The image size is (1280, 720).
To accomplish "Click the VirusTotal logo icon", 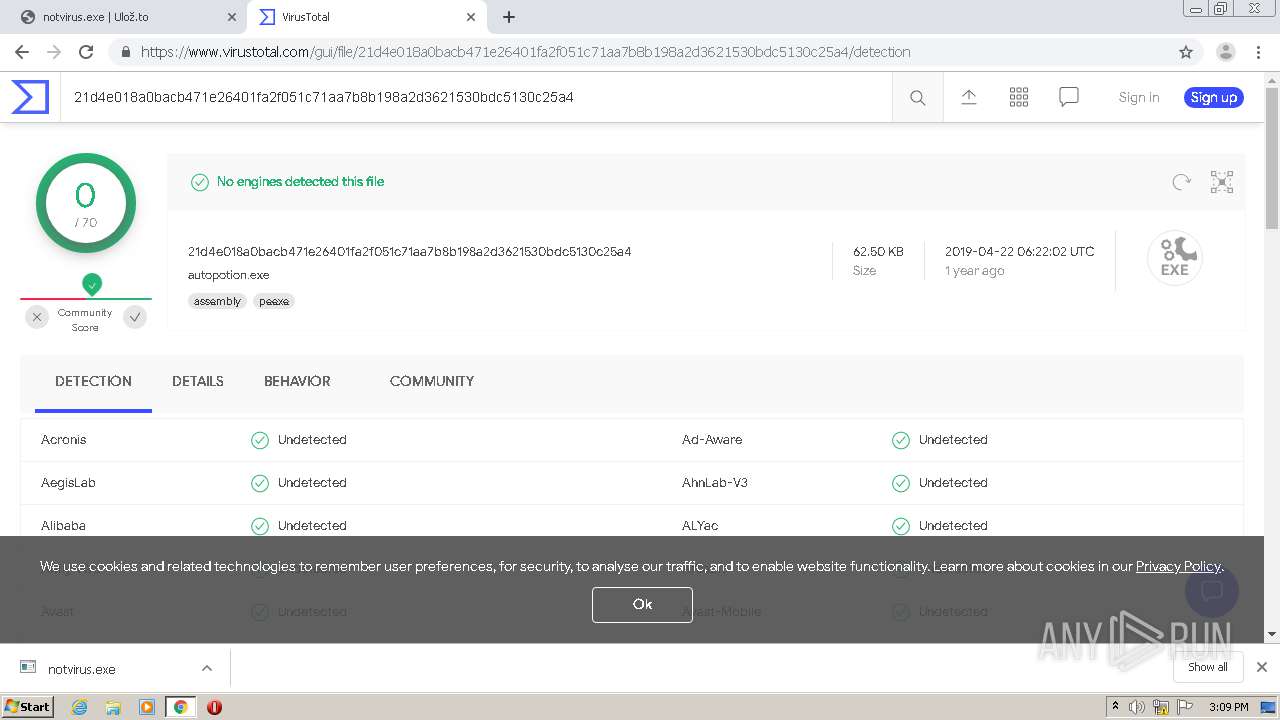I will pos(30,97).
